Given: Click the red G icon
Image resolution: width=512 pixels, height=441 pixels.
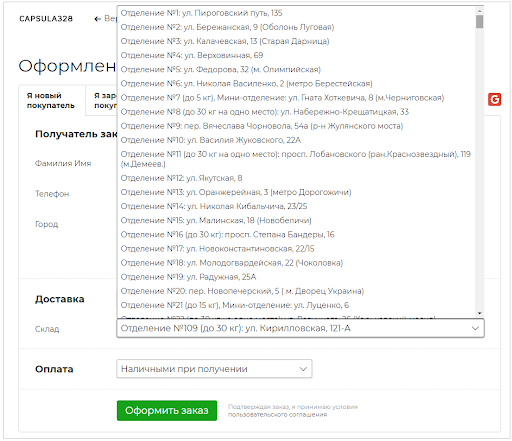Looking at the screenshot, I should (x=494, y=99).
